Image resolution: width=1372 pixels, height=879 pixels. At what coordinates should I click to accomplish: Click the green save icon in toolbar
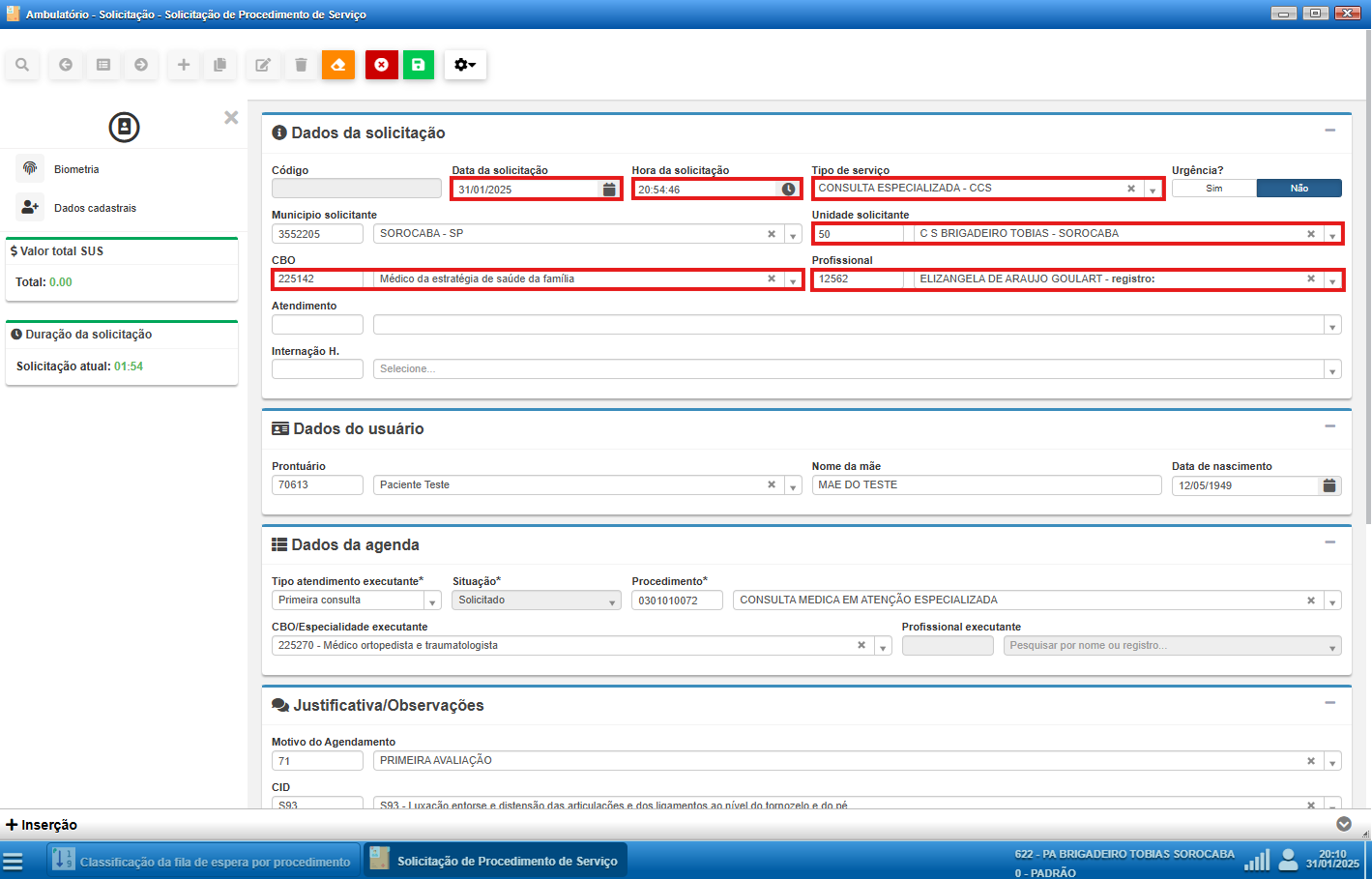tap(418, 65)
